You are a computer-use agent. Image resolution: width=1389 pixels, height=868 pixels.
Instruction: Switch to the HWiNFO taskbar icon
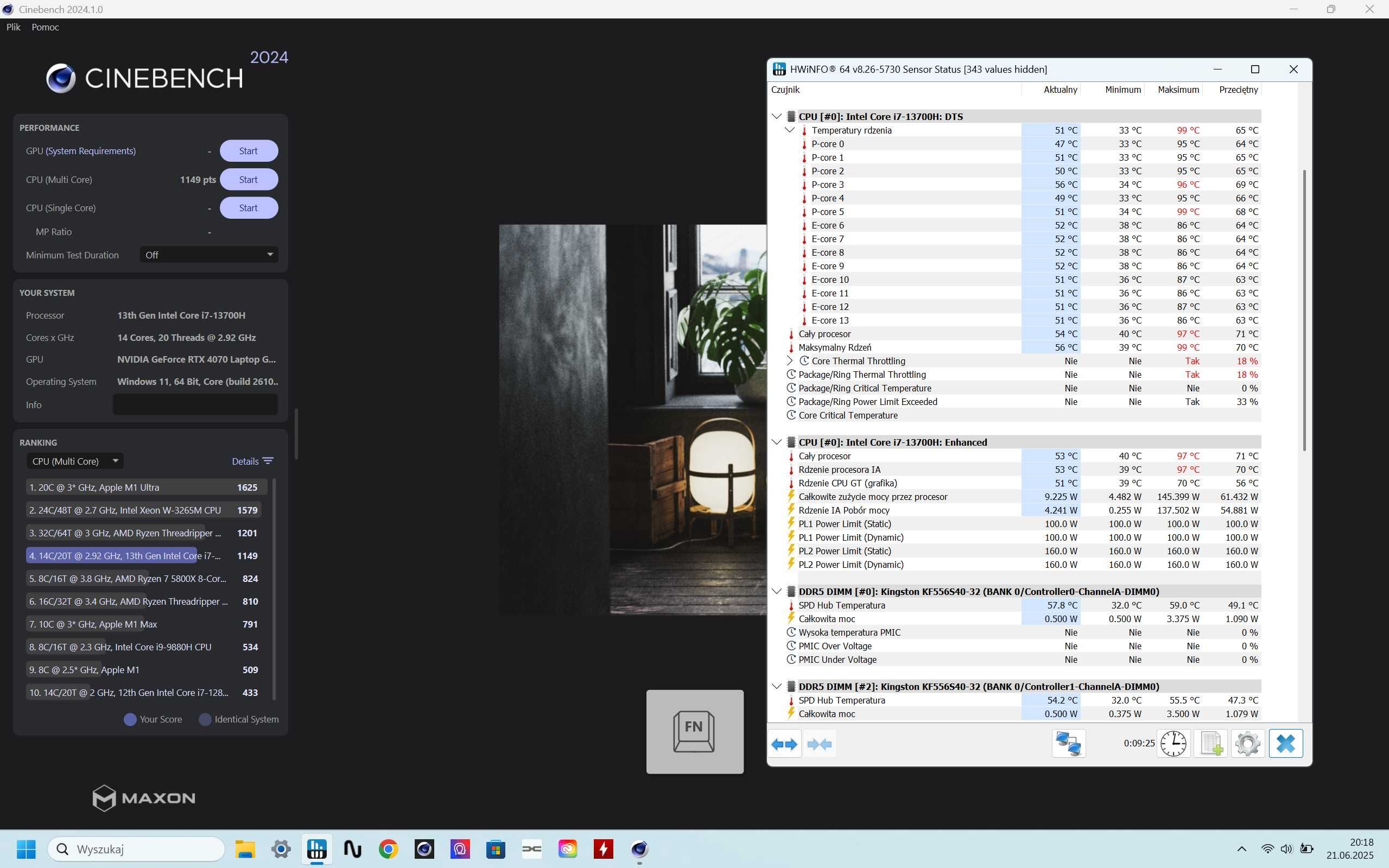click(x=317, y=849)
